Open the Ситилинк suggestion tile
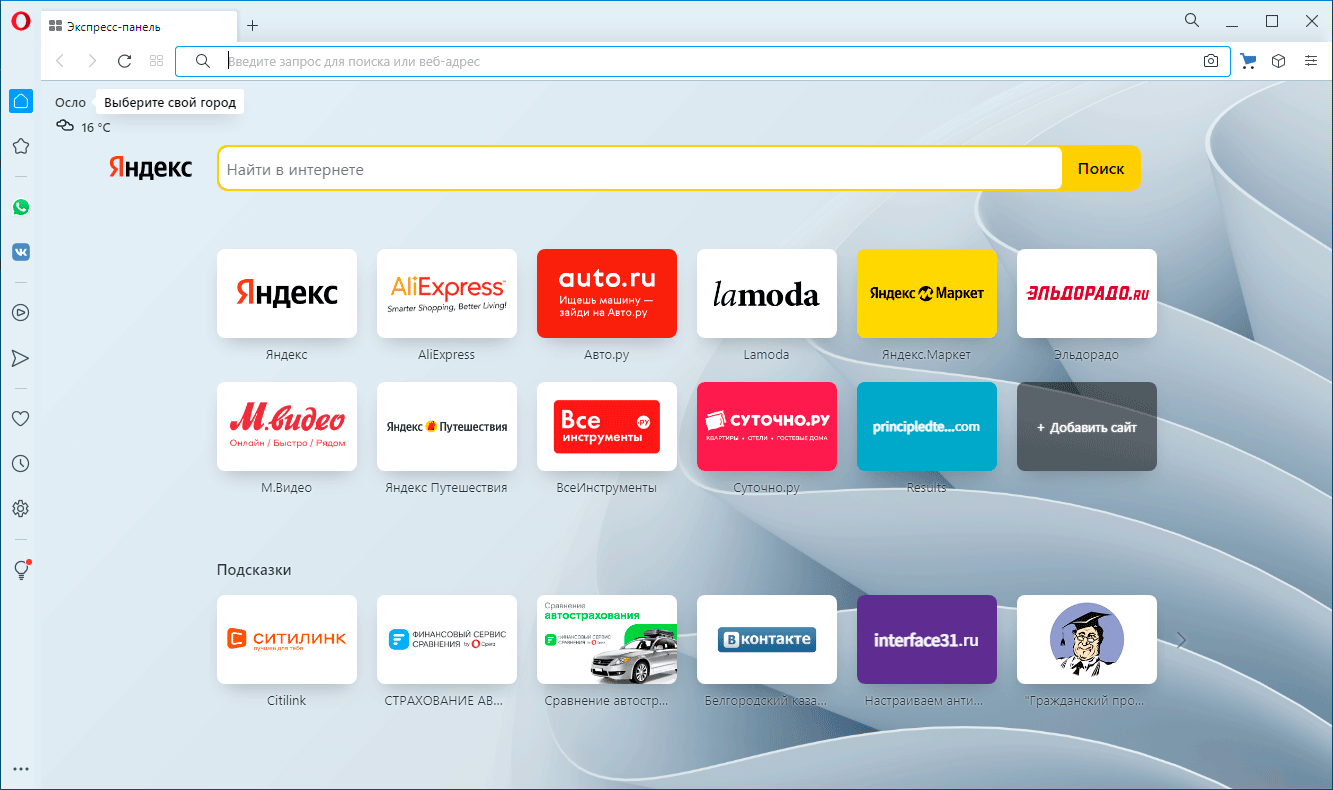1333x790 pixels. [x=287, y=639]
